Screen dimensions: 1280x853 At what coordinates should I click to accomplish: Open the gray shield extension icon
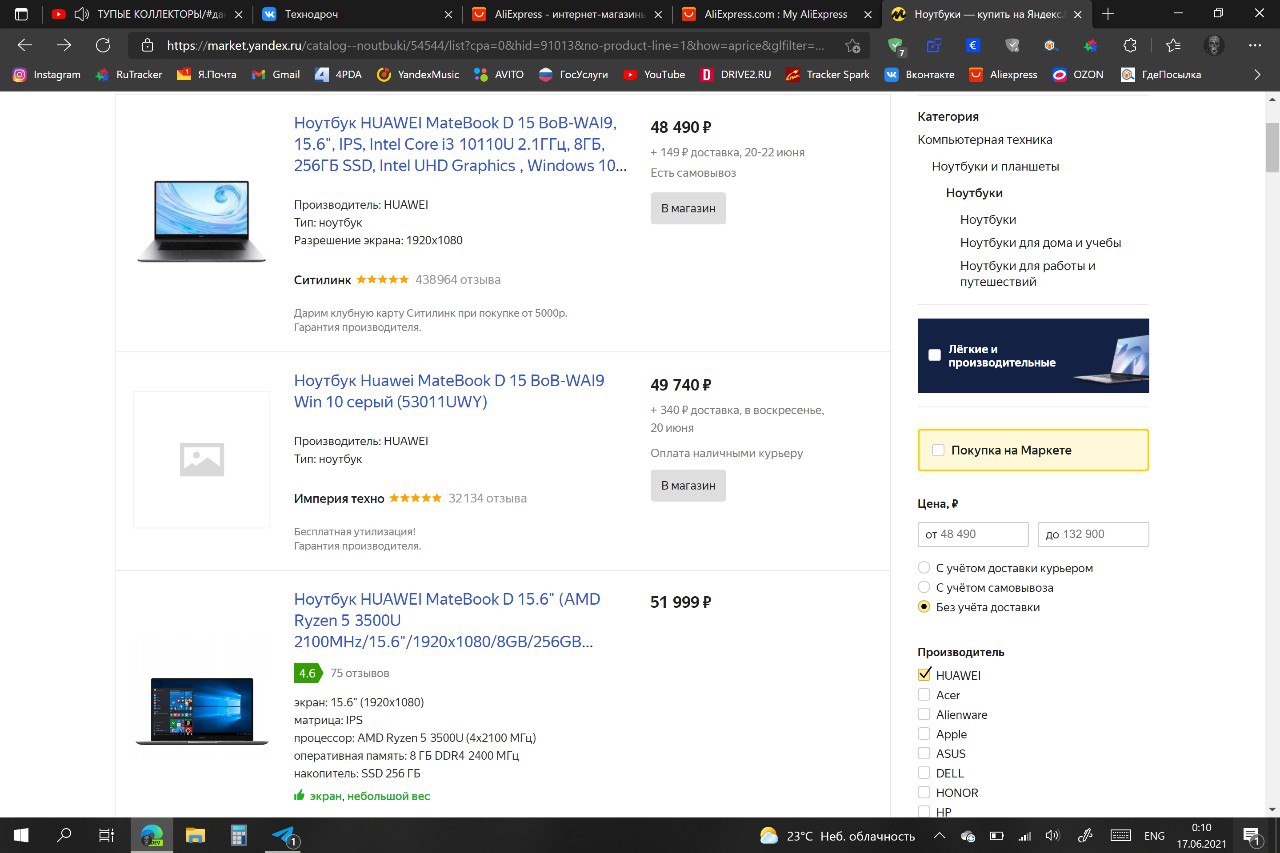1012,46
